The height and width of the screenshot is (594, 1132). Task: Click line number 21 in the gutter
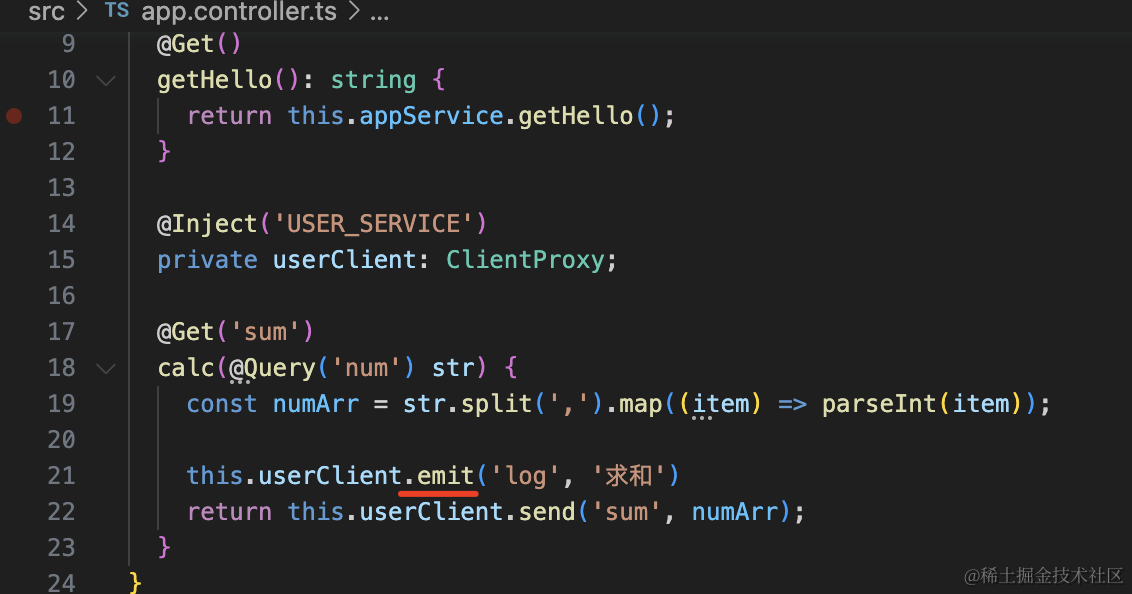[x=61, y=476]
